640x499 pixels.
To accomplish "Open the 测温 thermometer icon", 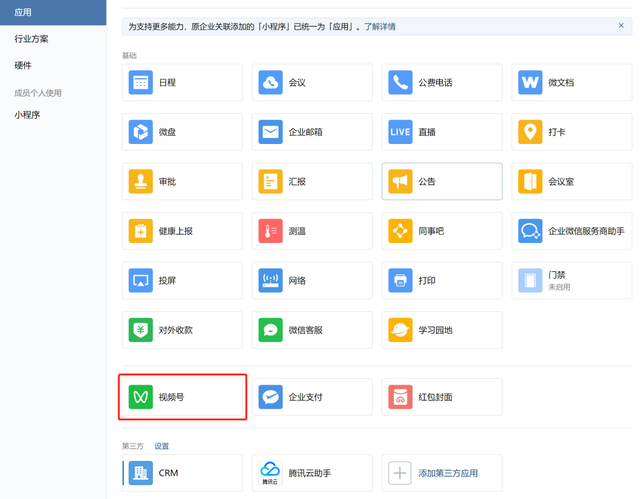I will 270,231.
